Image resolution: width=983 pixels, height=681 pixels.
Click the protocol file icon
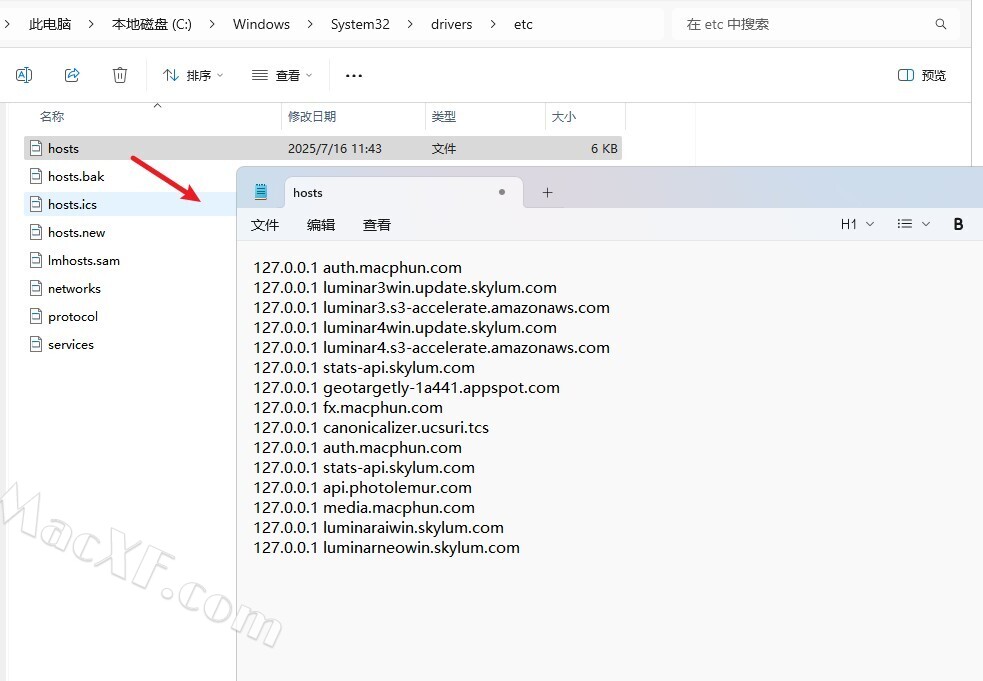36,317
